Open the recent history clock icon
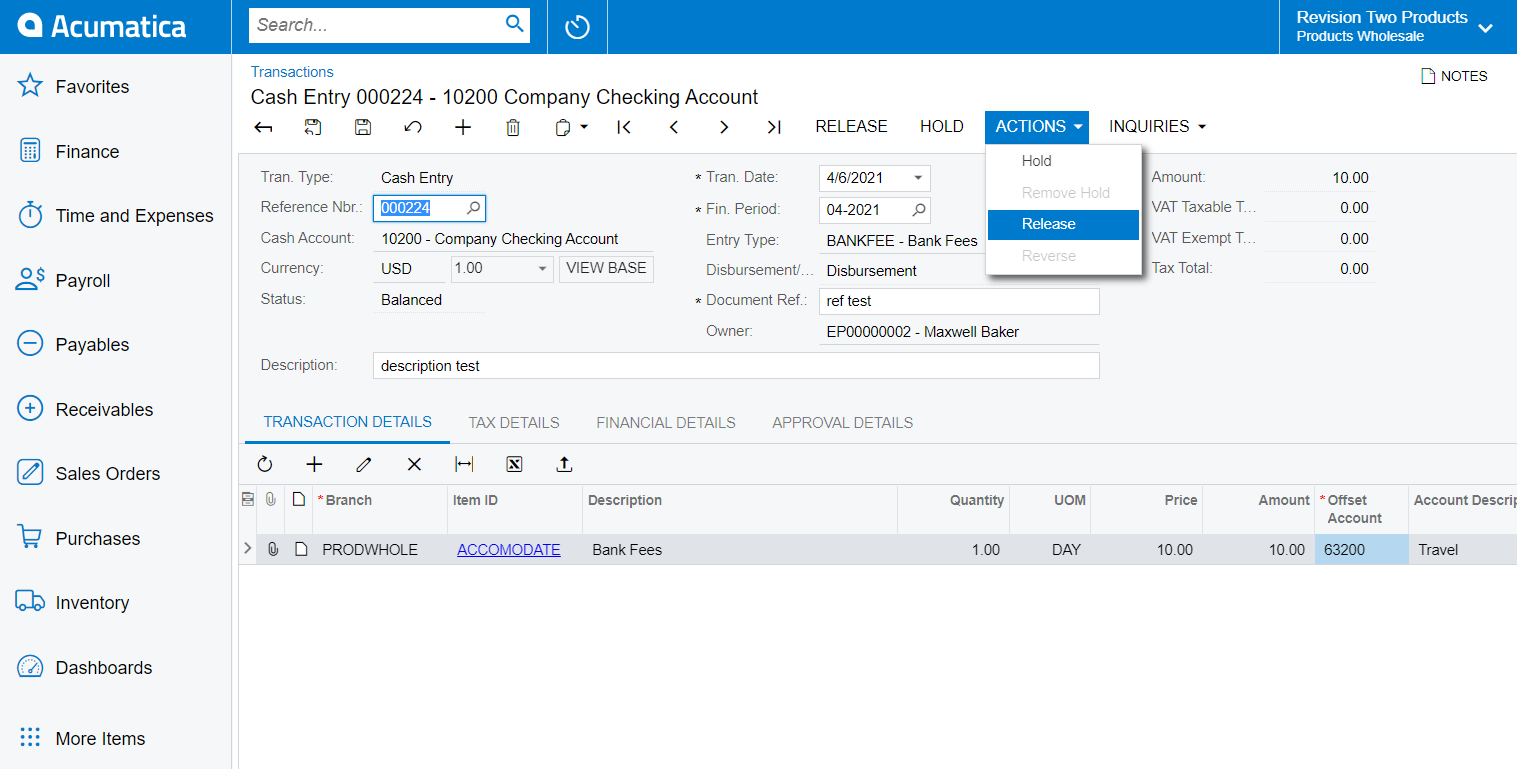 point(577,27)
